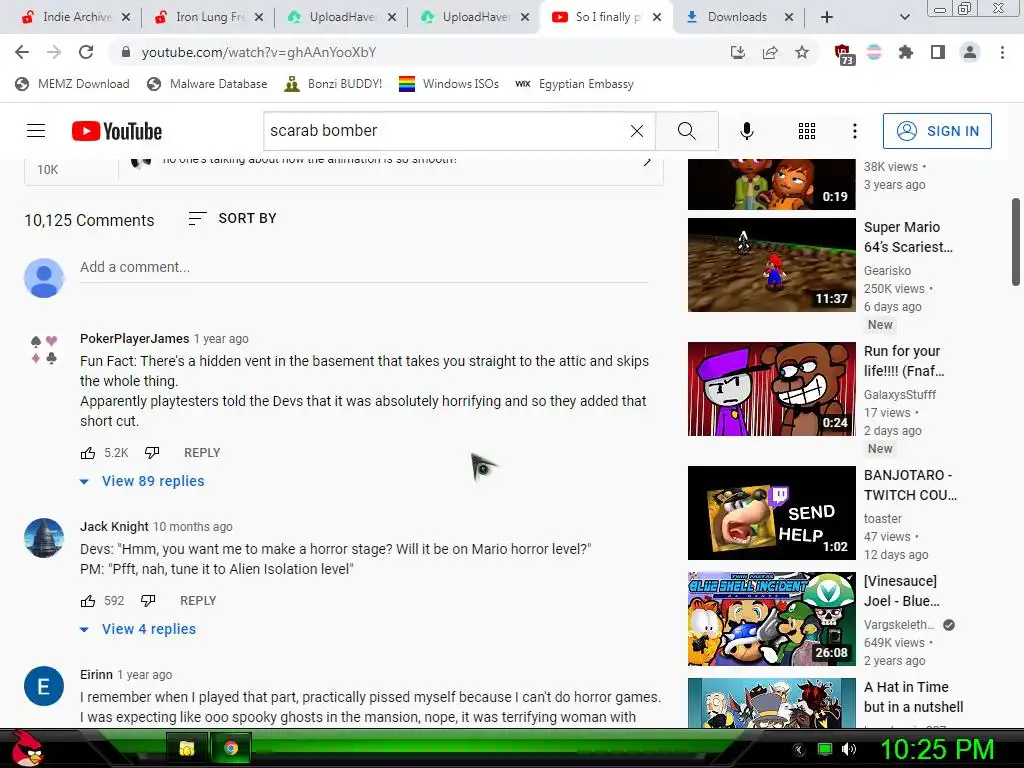Open A Hat in Time in a nutshell title
This screenshot has height=768, width=1024.
pos(913,697)
